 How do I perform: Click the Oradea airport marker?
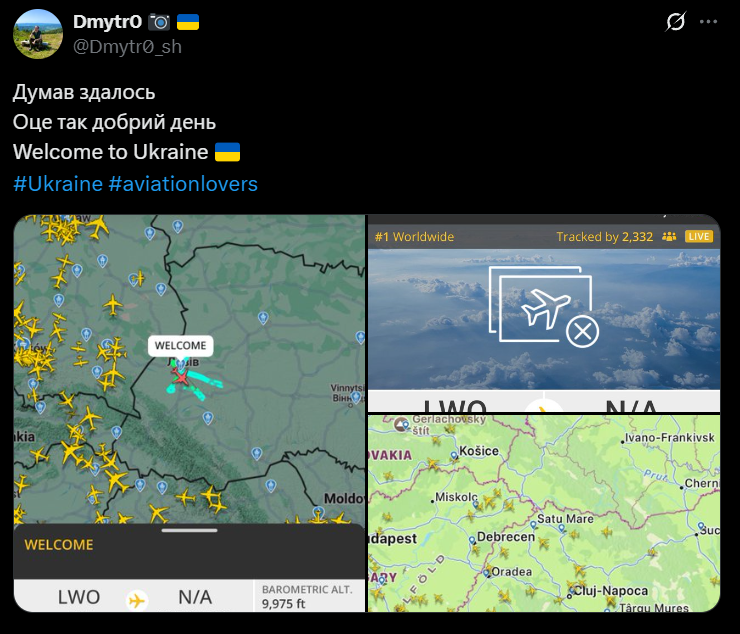click(487, 574)
